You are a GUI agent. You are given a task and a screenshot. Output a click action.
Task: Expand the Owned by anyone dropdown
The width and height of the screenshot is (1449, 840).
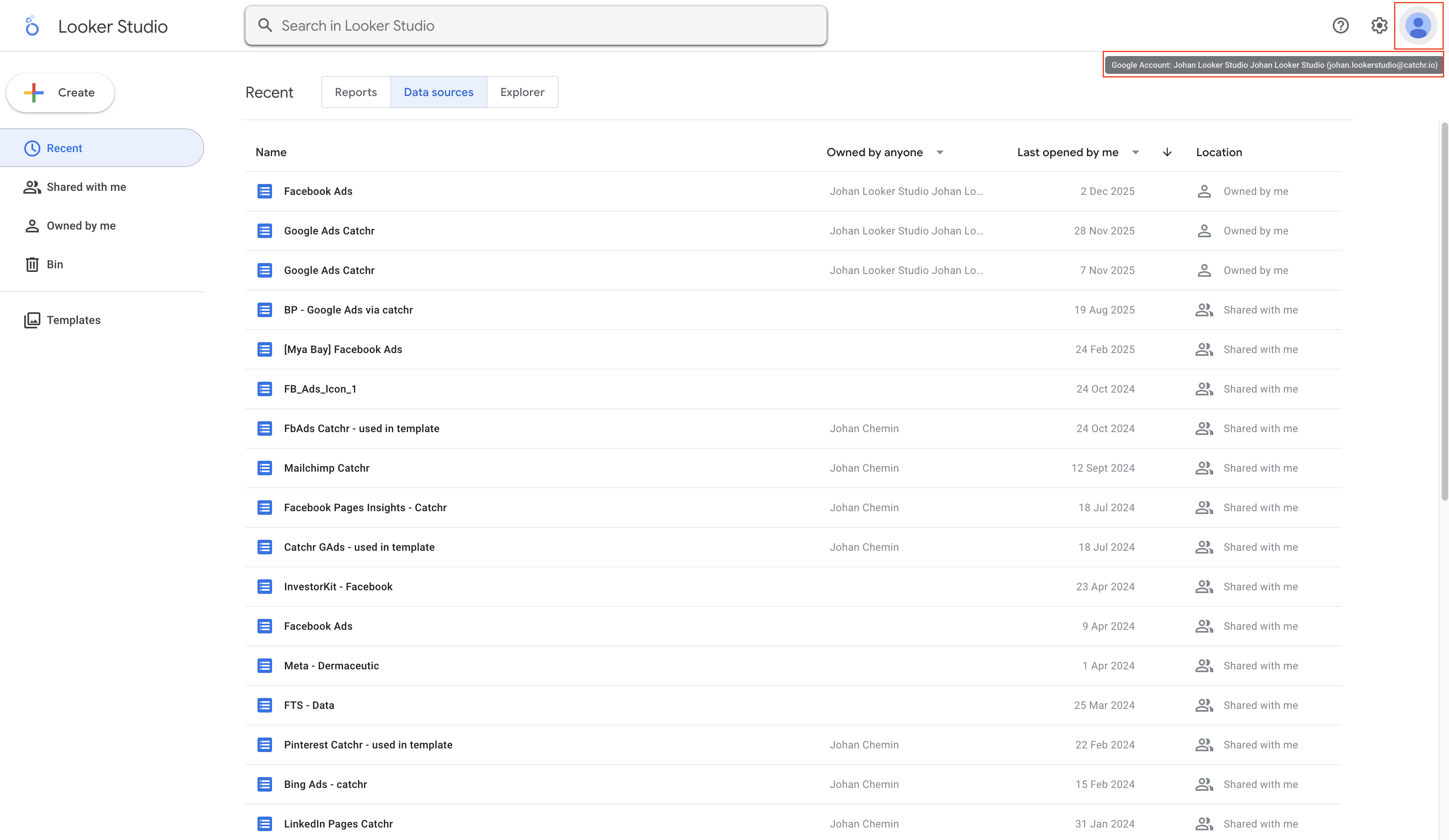[940, 153]
